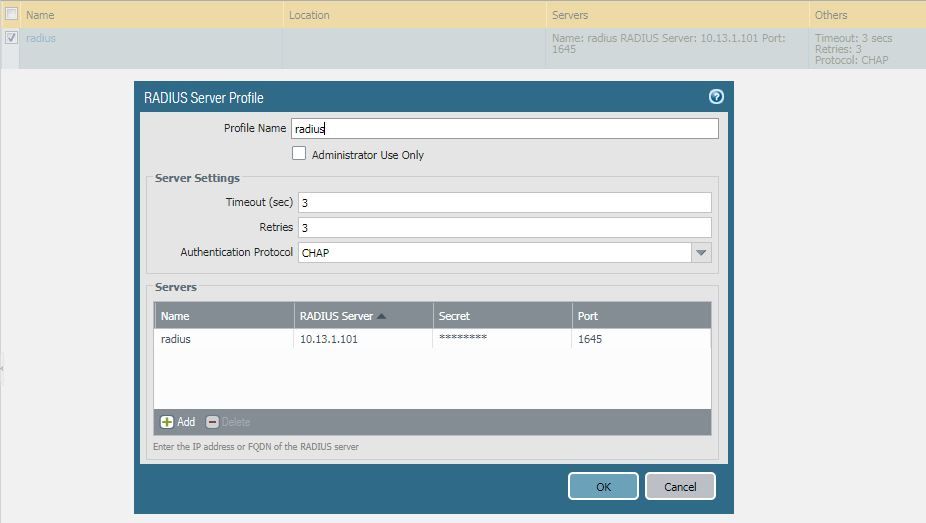Screen dimensions: 926x523
Task: Uncheck the radius profile row checkbox
Action: [11, 38]
